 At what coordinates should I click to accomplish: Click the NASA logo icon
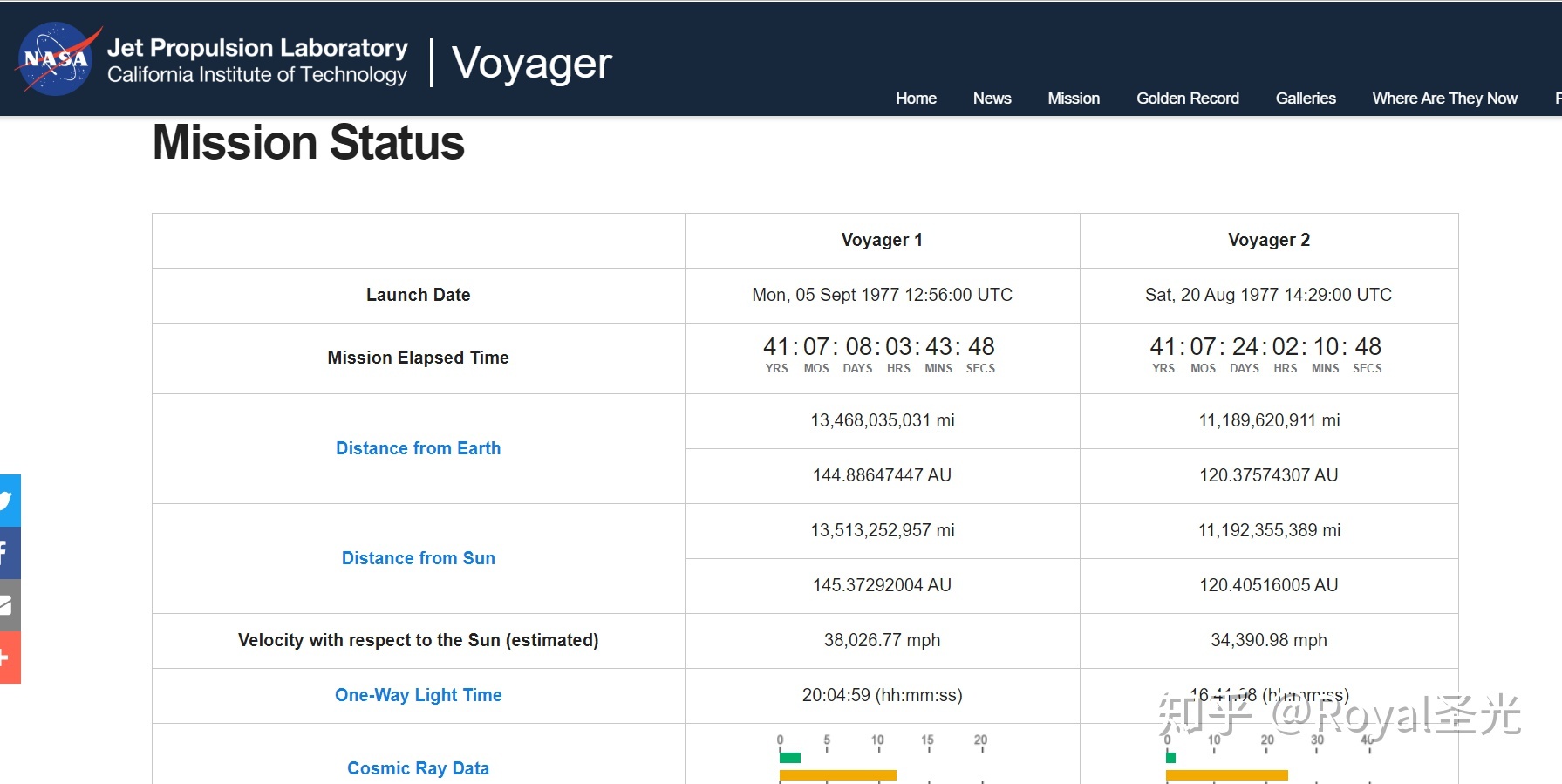click(56, 59)
